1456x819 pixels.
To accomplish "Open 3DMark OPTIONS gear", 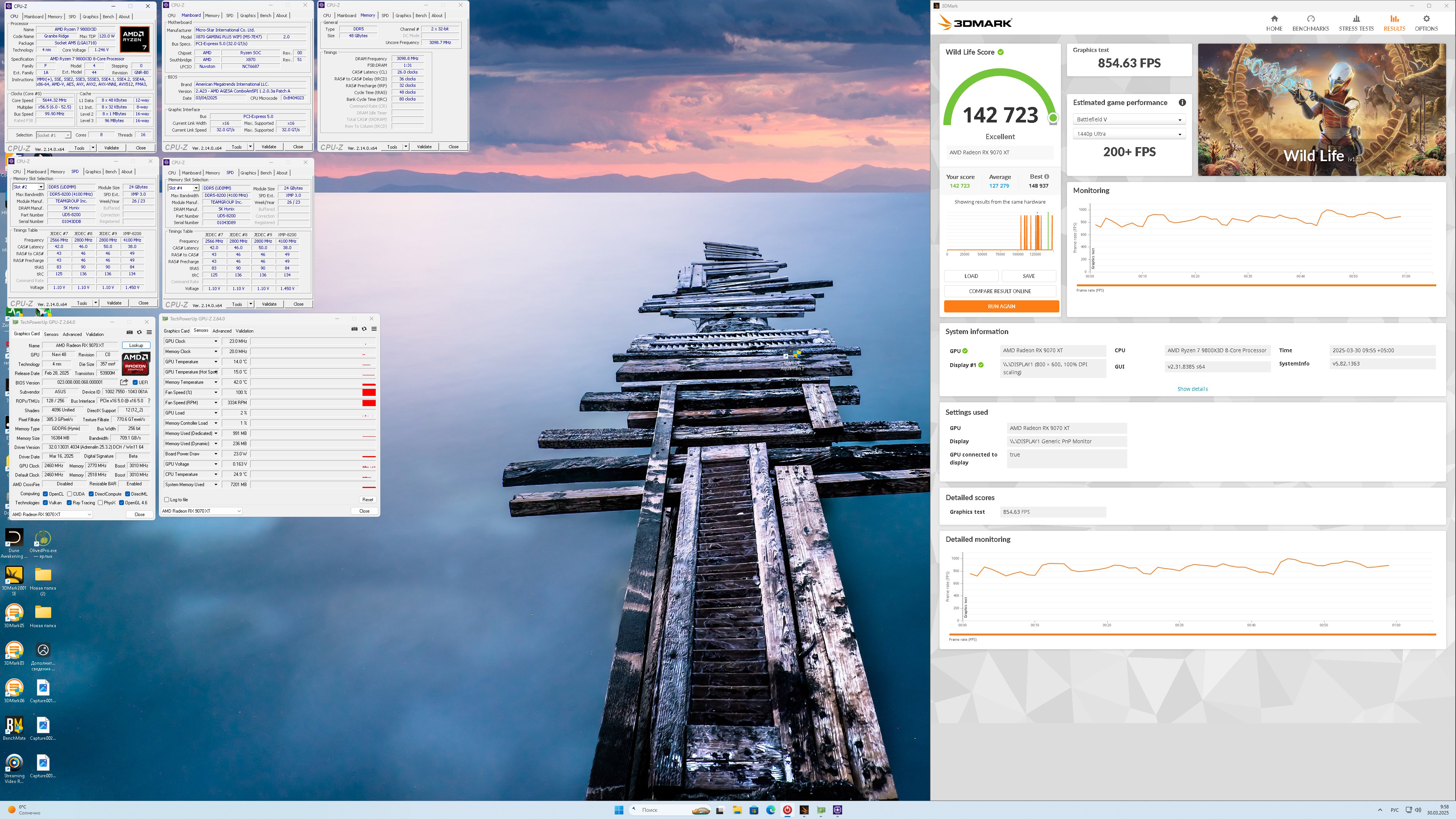I will click(1426, 23).
